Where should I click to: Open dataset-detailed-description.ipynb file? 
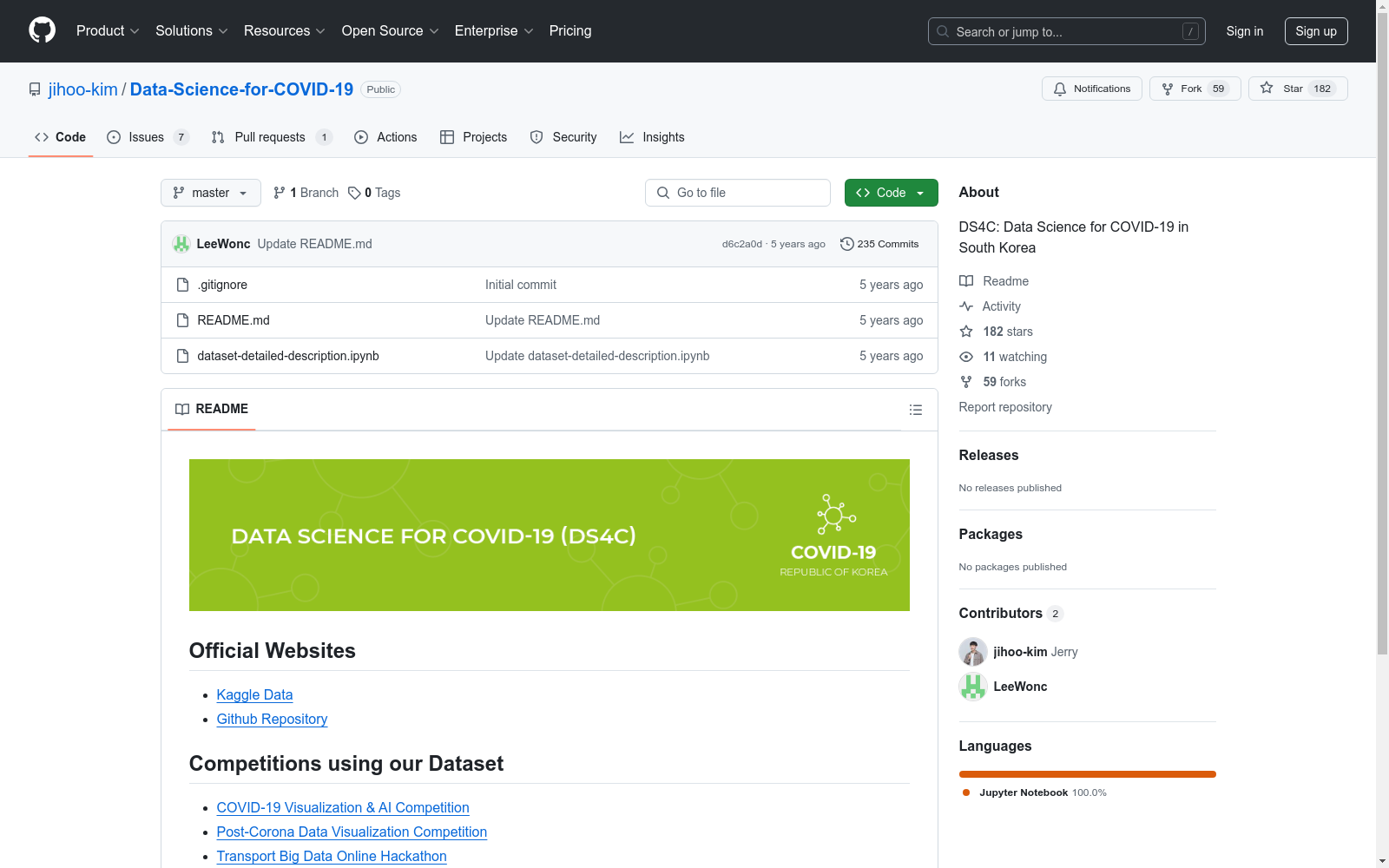288,356
